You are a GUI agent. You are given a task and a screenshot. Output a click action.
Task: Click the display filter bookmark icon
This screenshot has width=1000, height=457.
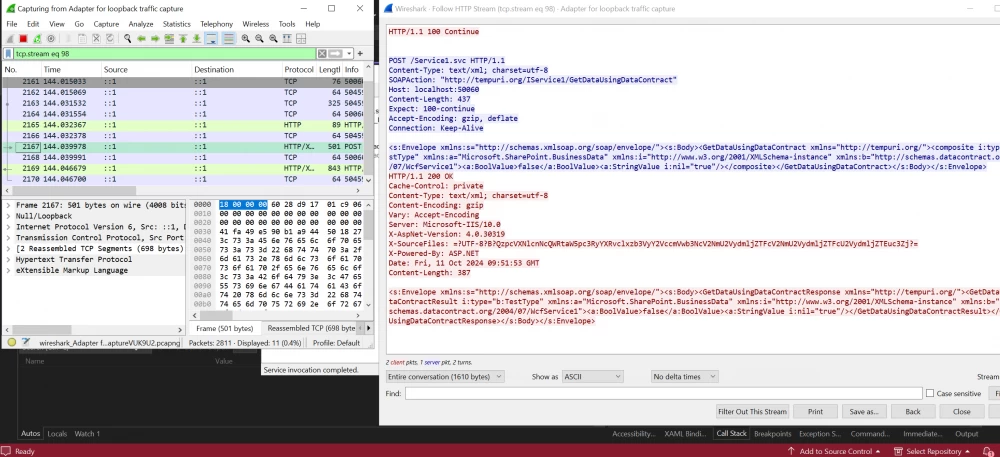click(x=9, y=54)
